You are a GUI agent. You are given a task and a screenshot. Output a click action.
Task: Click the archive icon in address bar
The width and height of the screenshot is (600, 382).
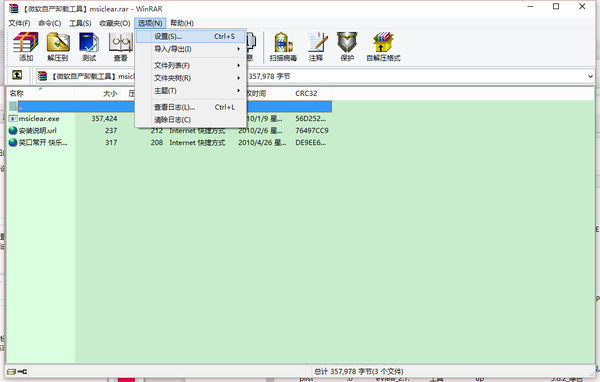[x=42, y=76]
